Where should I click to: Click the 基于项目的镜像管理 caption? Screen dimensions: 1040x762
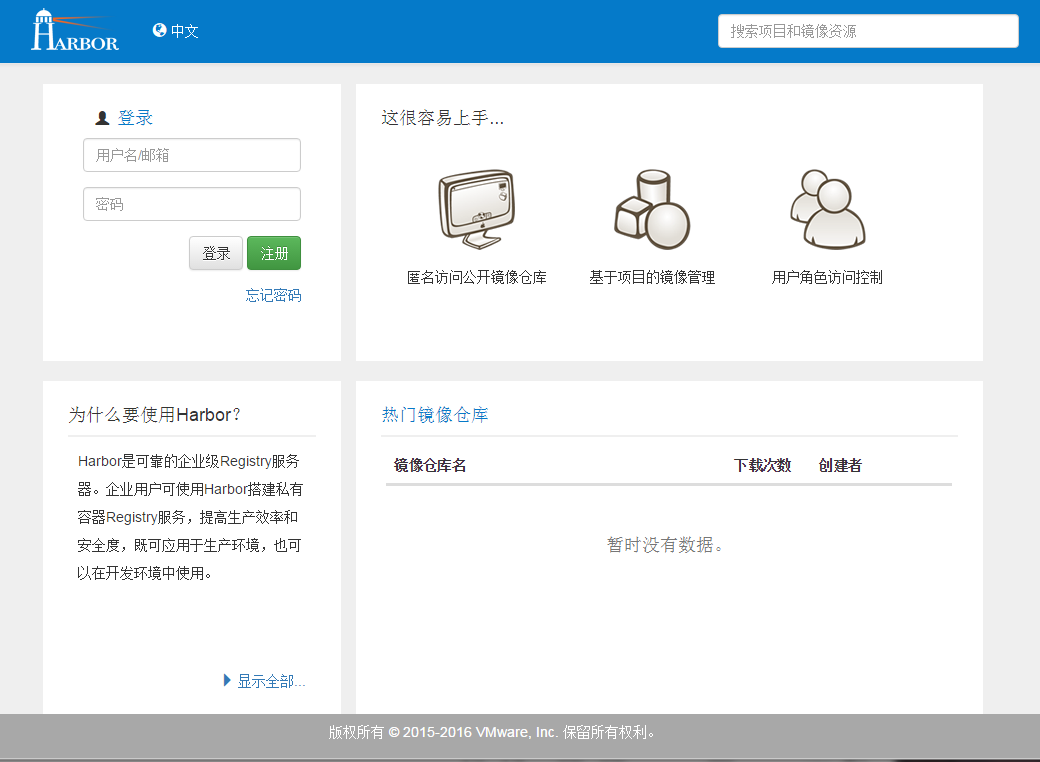click(652, 277)
